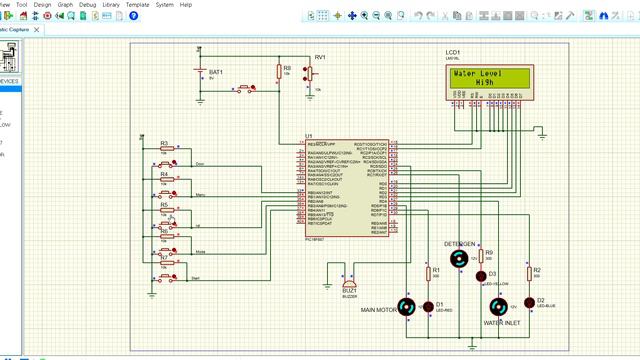Open the Property Assignment Tool icon

(x=616, y=16)
